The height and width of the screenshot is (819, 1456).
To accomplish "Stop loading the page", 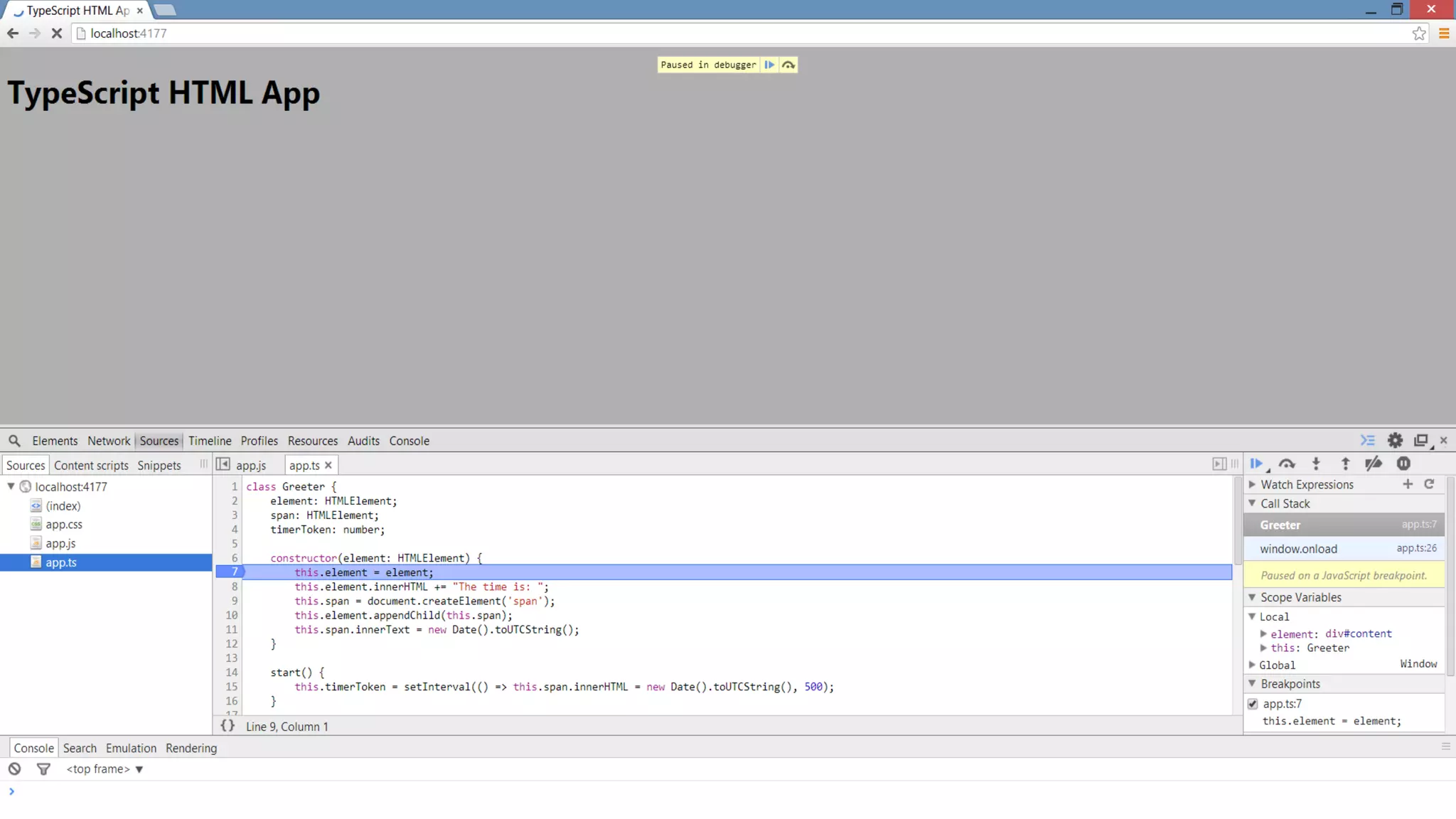I will (x=57, y=33).
